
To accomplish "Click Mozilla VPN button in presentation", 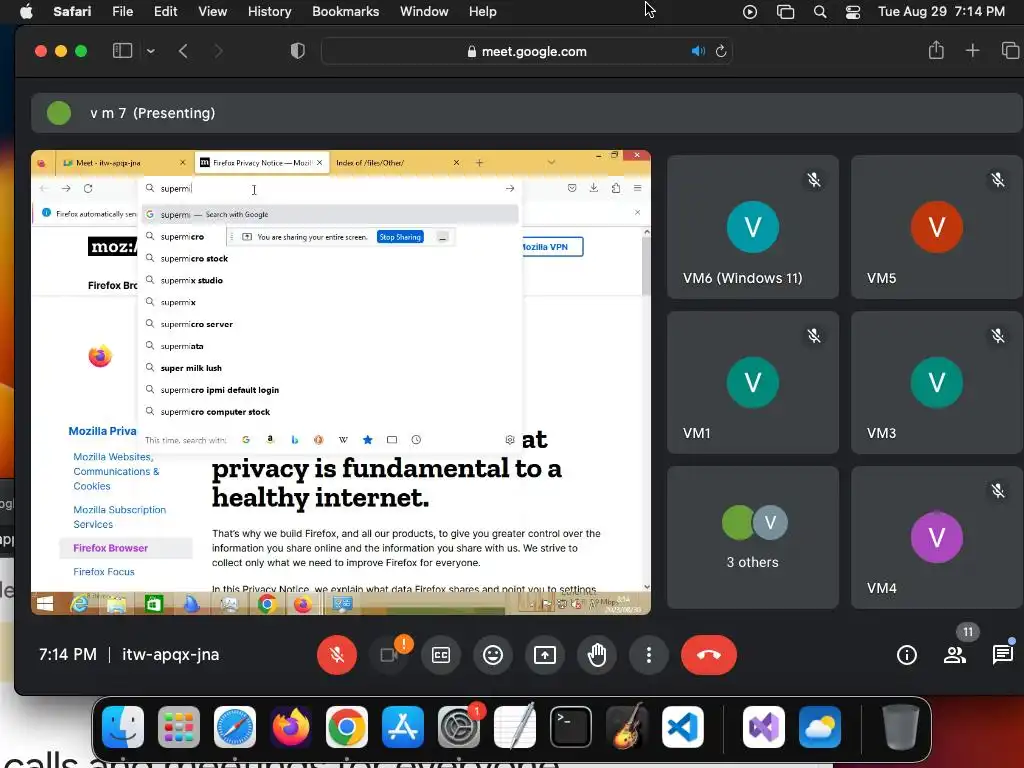I will tap(551, 247).
